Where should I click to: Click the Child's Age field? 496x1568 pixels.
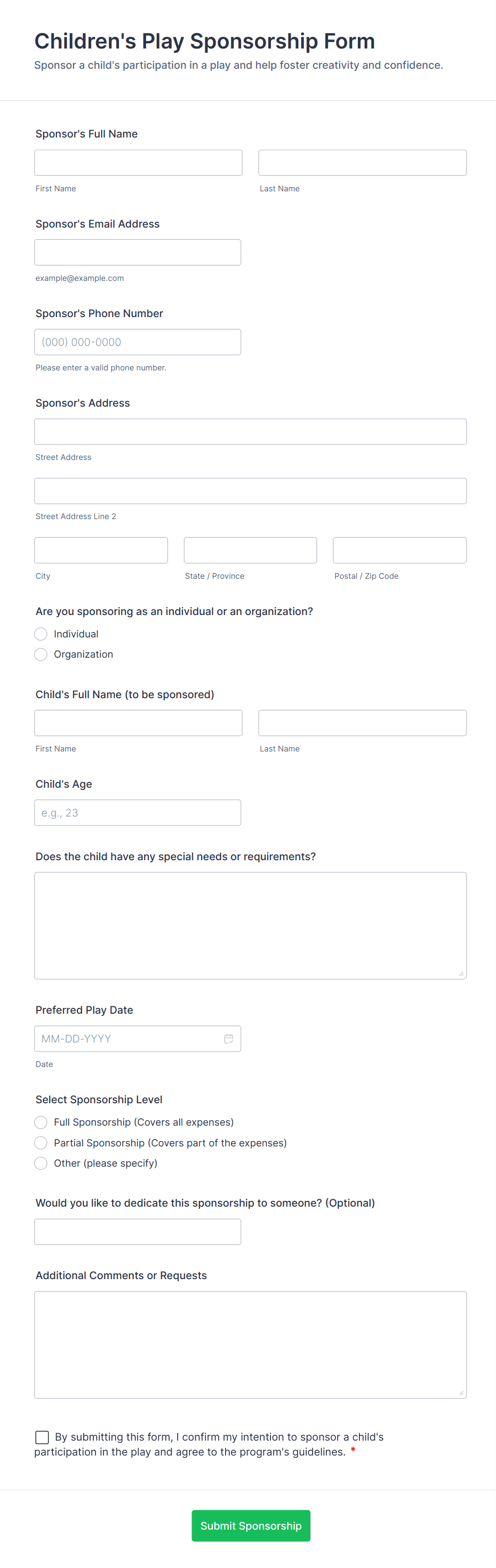point(138,813)
